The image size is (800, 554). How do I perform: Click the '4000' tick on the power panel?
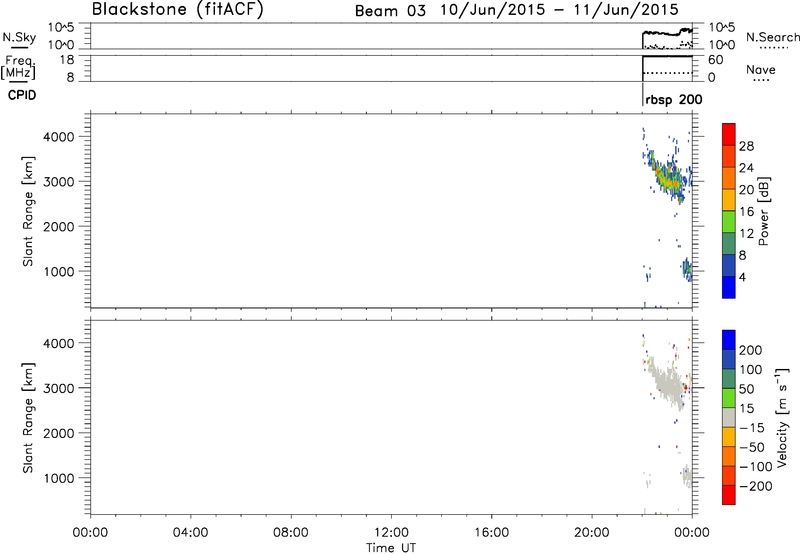(59, 137)
